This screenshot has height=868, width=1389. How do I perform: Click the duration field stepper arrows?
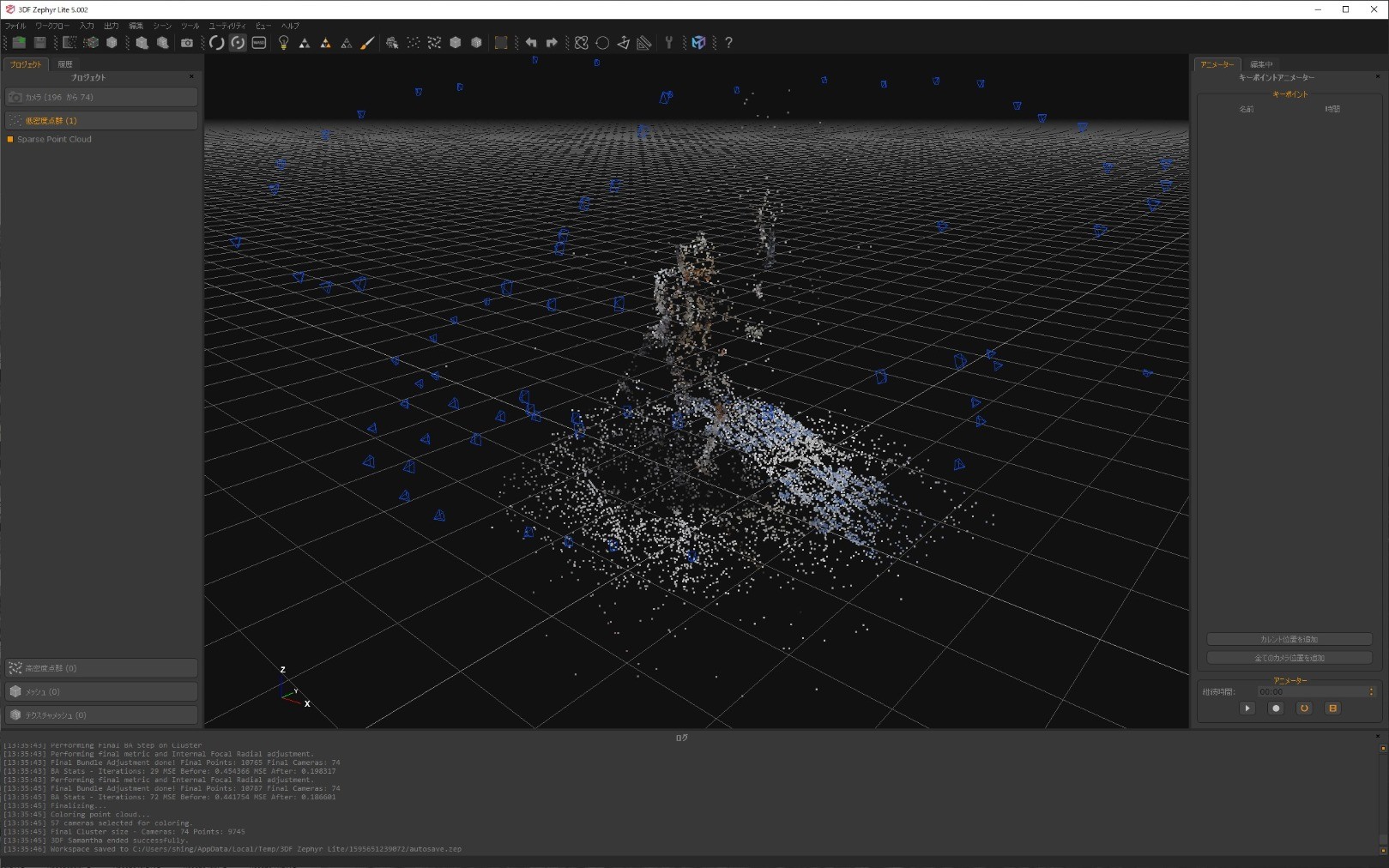pos(1371,691)
